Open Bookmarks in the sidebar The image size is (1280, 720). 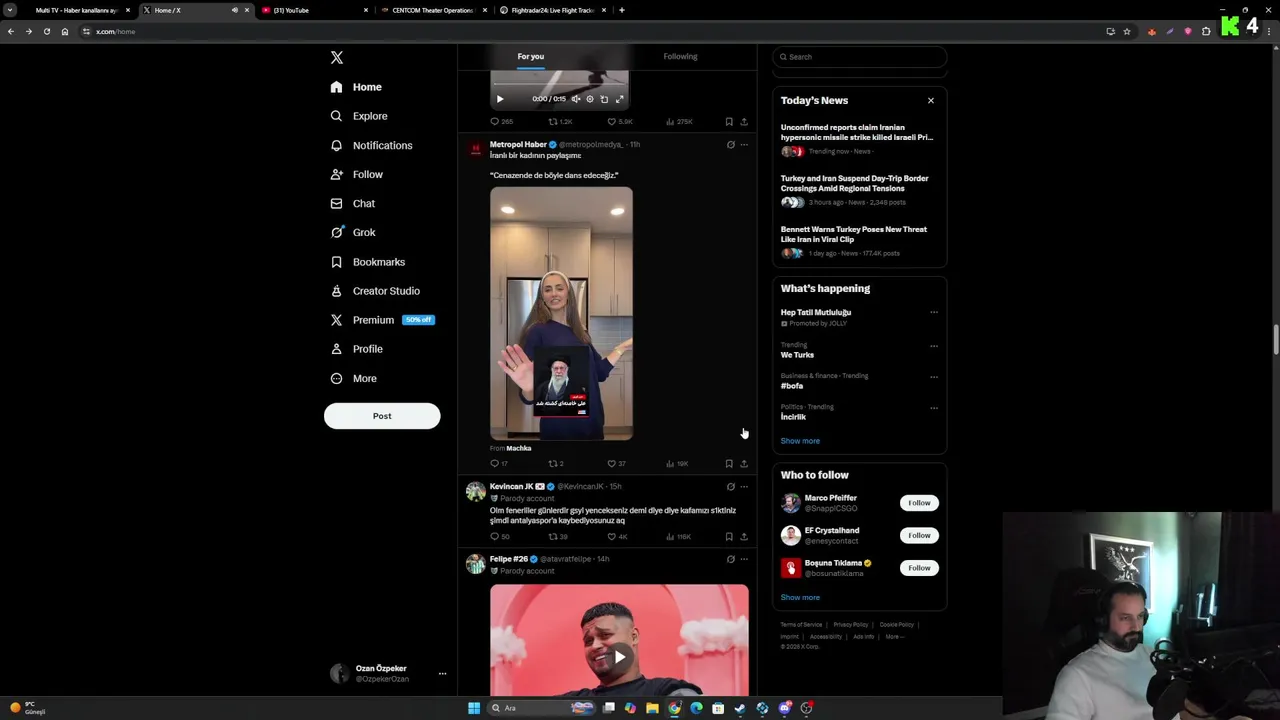pyautogui.click(x=367, y=262)
